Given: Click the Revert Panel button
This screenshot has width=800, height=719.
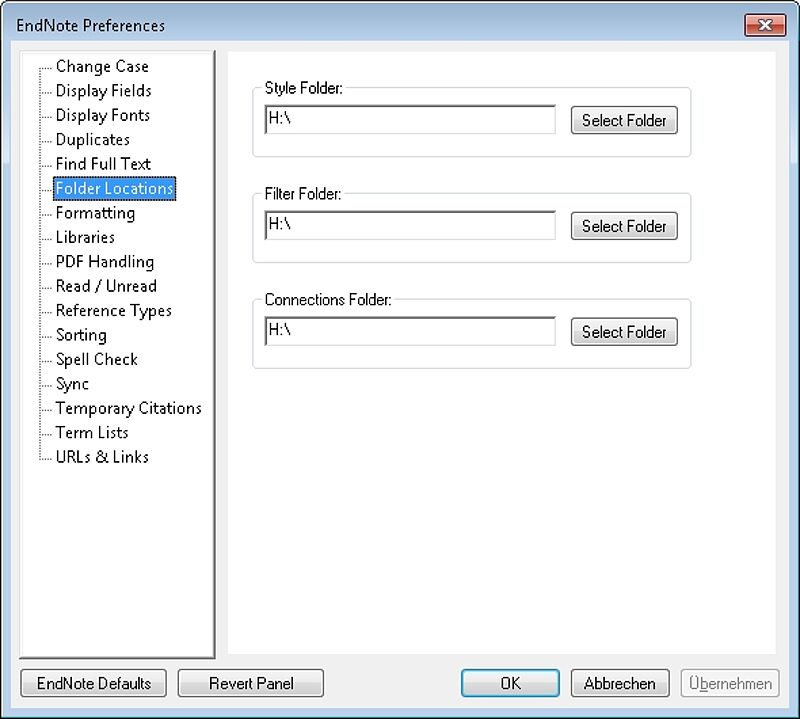Looking at the screenshot, I should coord(251,683).
